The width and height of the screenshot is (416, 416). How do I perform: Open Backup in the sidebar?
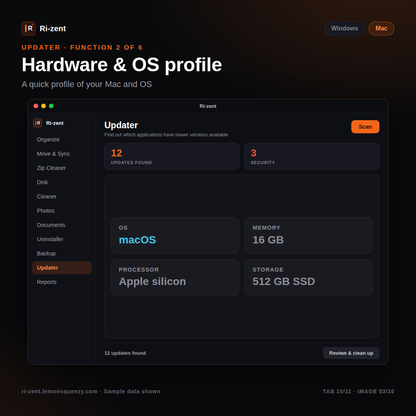click(62, 253)
